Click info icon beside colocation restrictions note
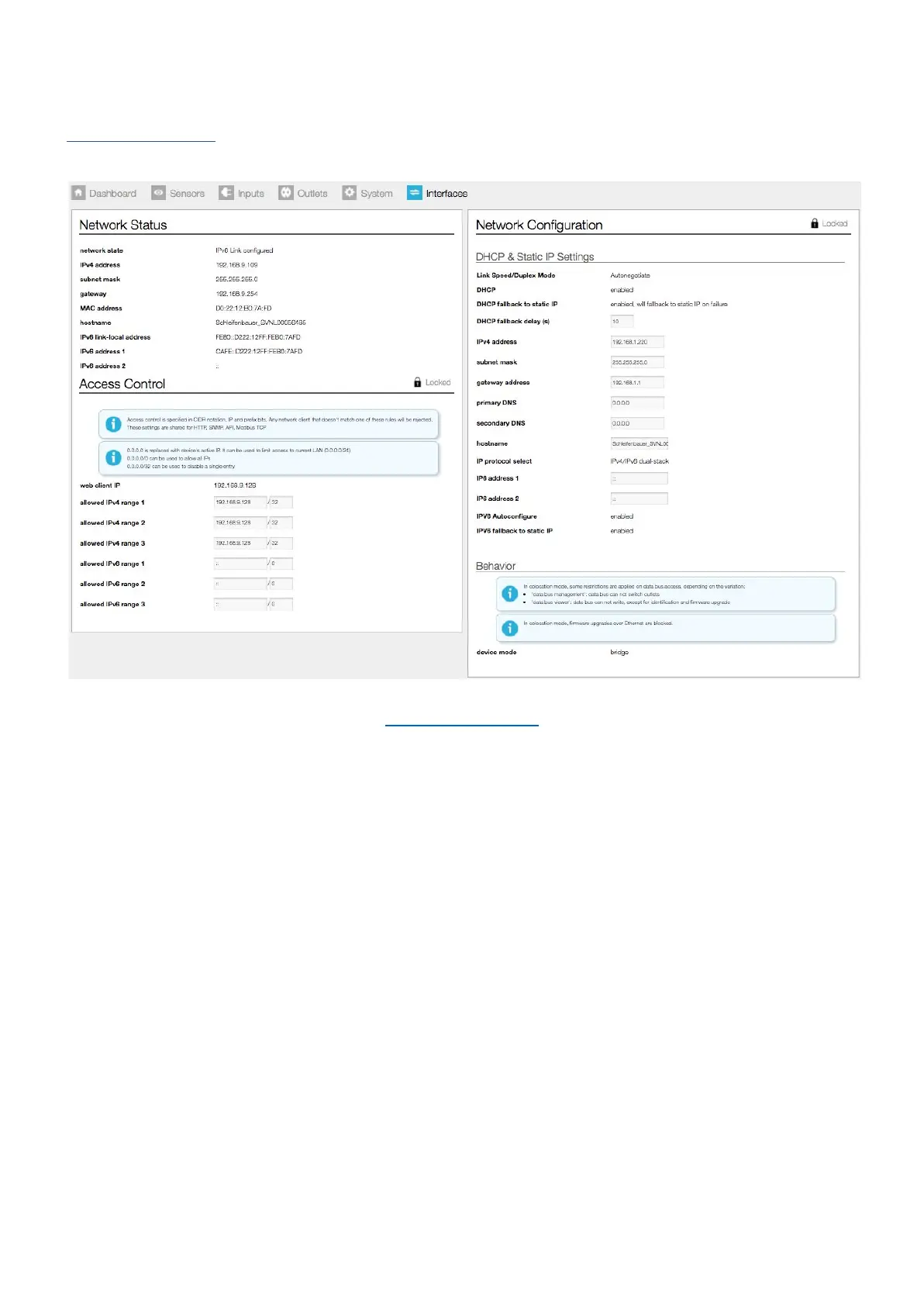 (510, 594)
